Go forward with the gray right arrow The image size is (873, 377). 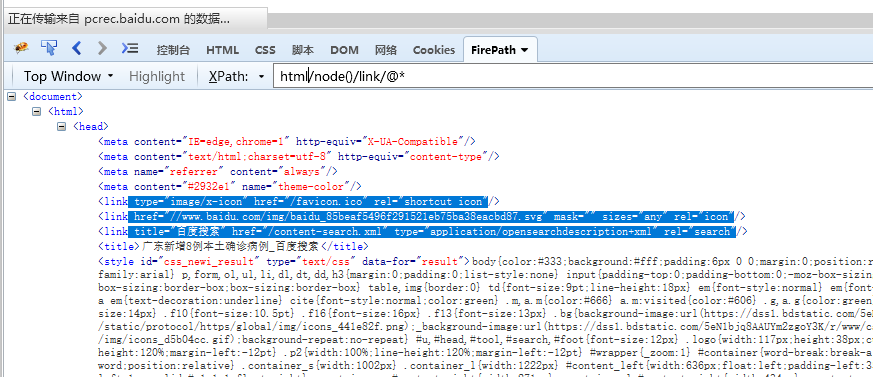[102, 48]
